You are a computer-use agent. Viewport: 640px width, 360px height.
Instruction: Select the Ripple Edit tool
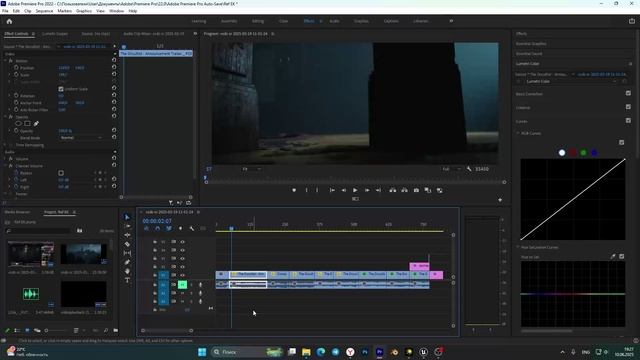click(x=127, y=235)
